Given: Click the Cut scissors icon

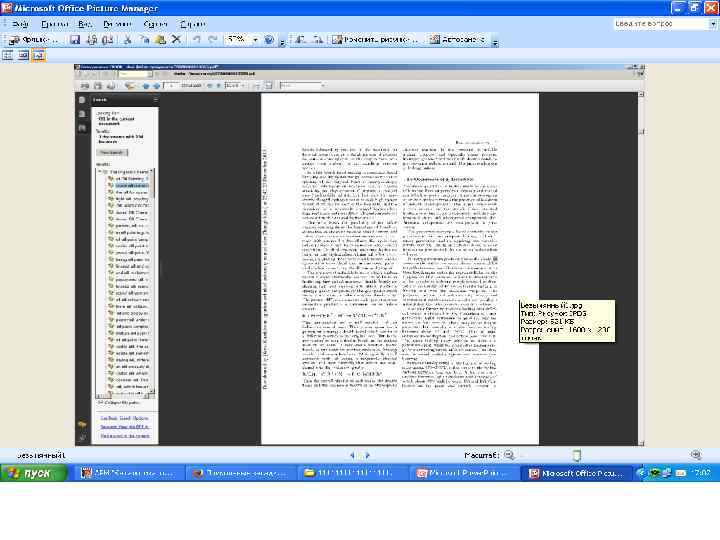Looking at the screenshot, I should point(128,40).
